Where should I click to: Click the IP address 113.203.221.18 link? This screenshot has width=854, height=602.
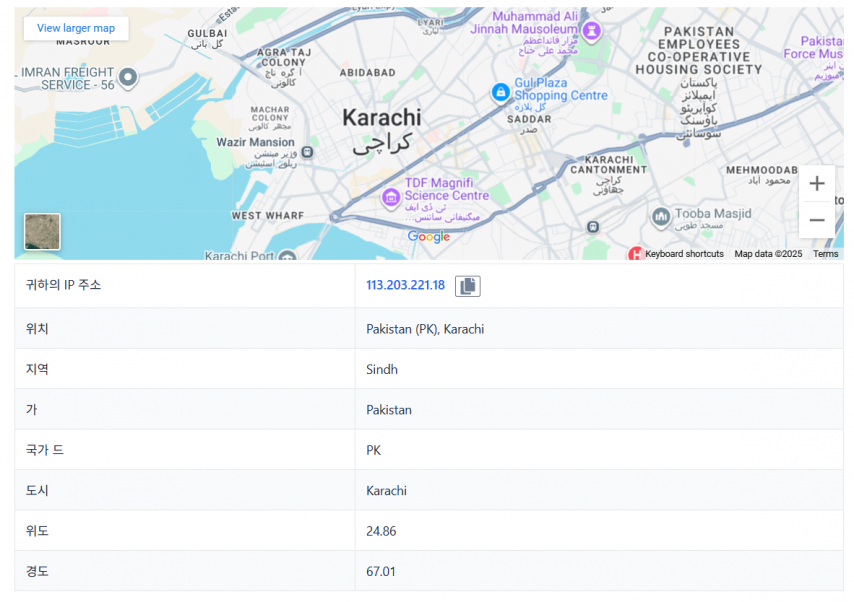pyautogui.click(x=405, y=285)
